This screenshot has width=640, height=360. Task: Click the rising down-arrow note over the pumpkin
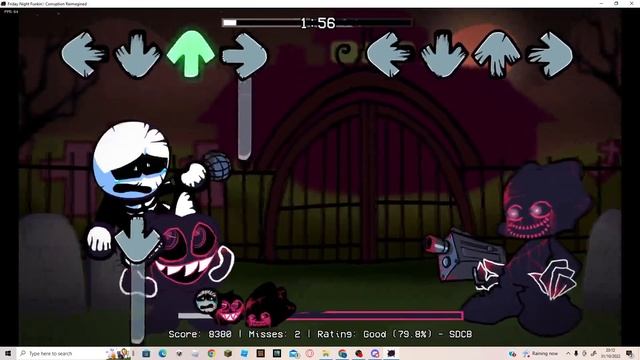click(137, 241)
